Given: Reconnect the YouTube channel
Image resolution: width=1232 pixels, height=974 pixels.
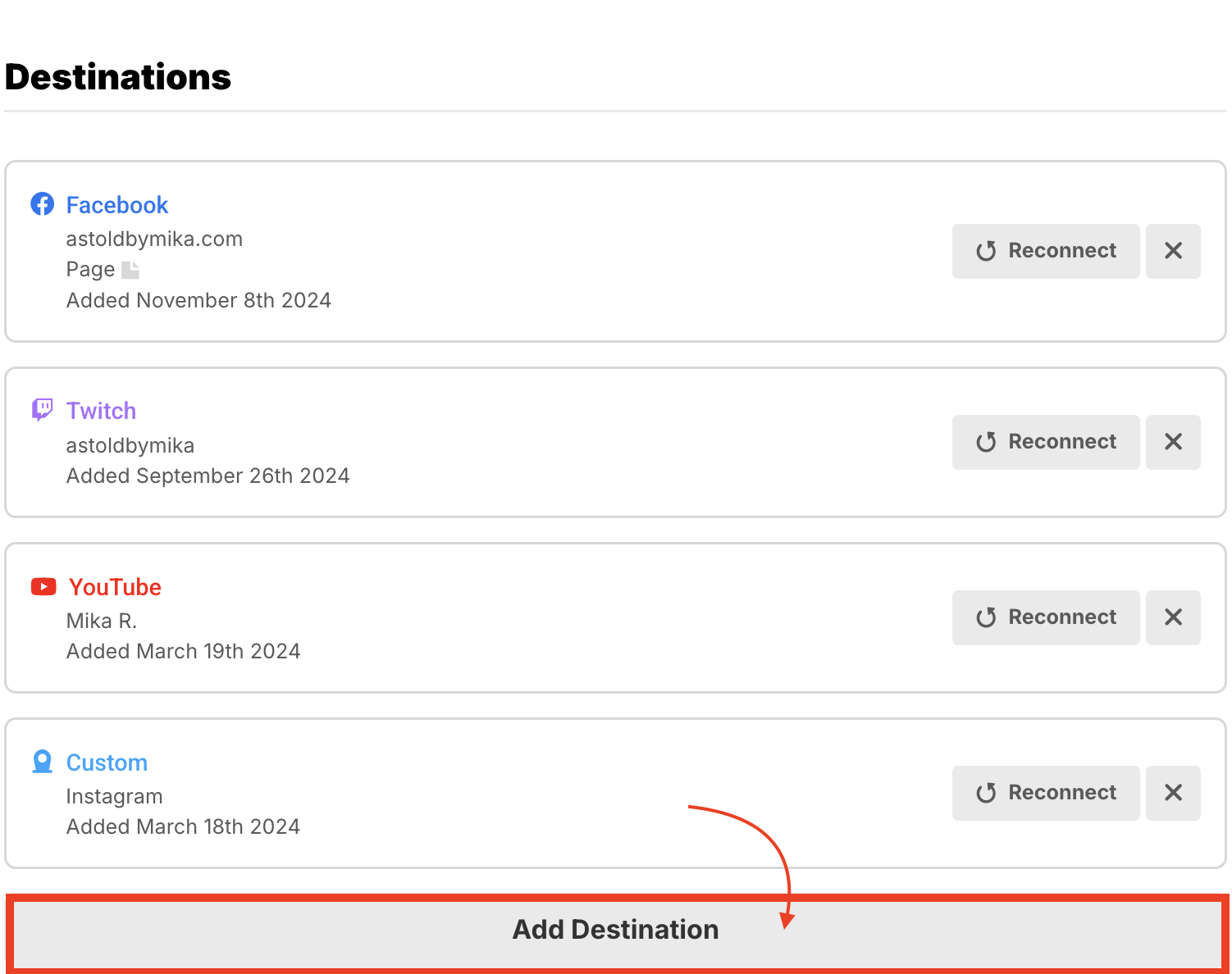Looking at the screenshot, I should (x=1046, y=617).
